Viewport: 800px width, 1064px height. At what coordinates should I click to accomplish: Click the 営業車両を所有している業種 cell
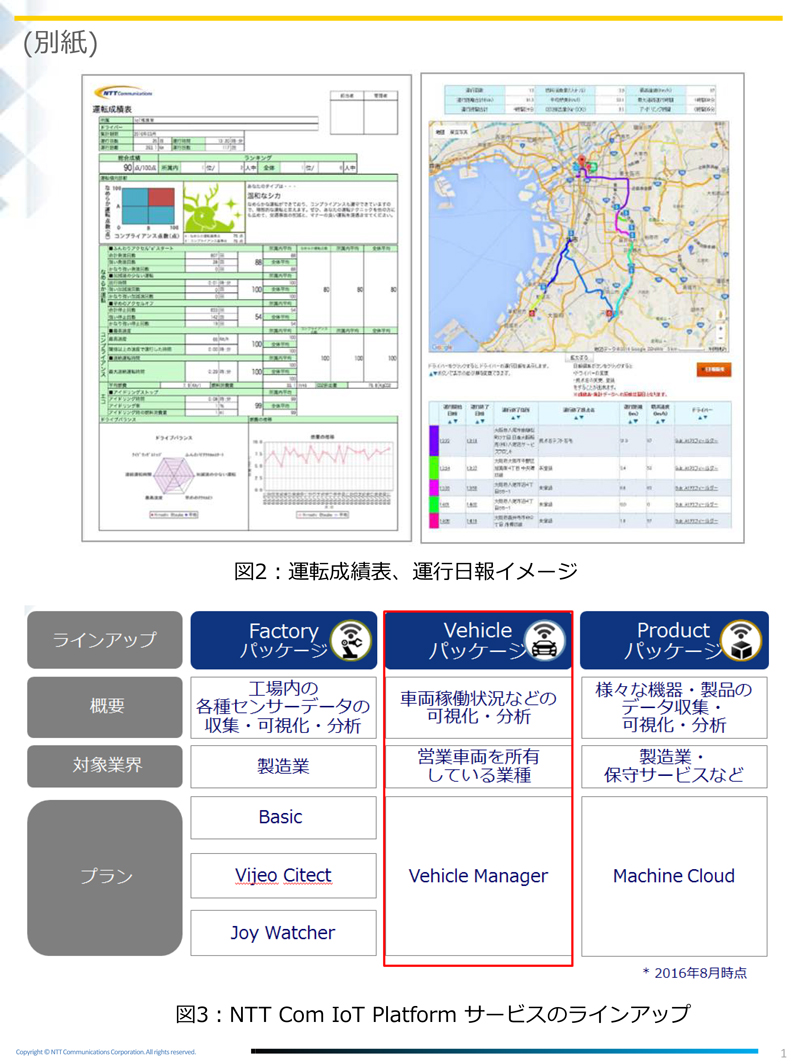[478, 767]
